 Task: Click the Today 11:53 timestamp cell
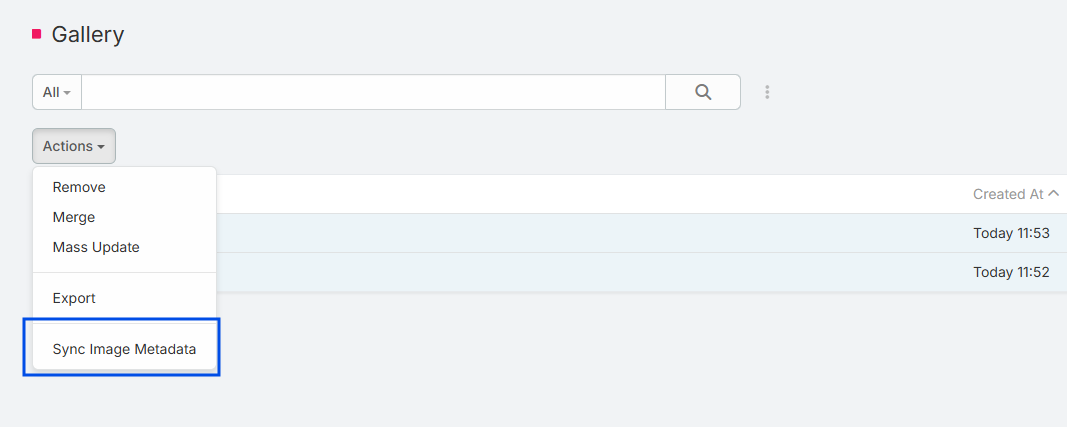tap(1011, 233)
